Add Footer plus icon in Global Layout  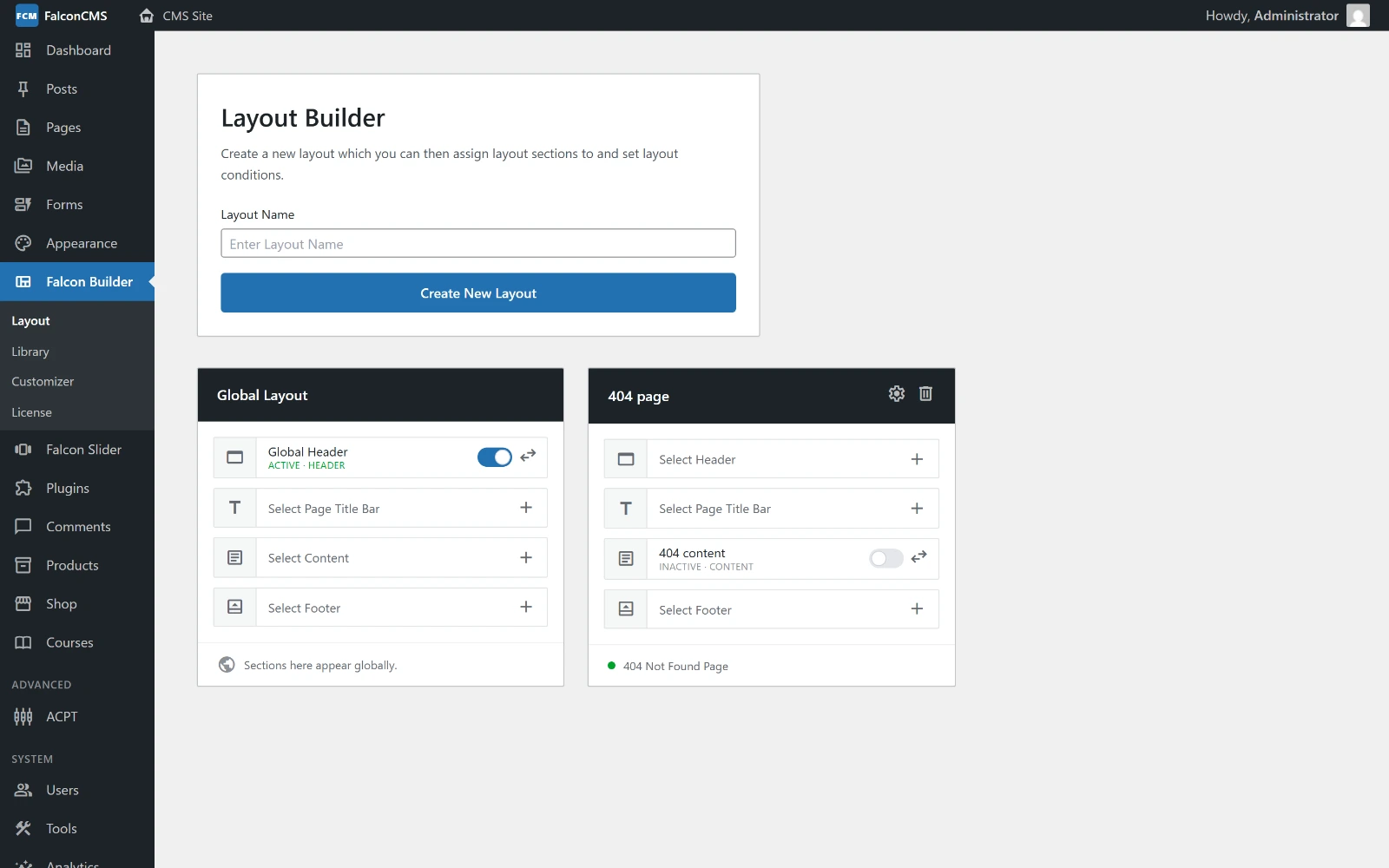click(526, 607)
